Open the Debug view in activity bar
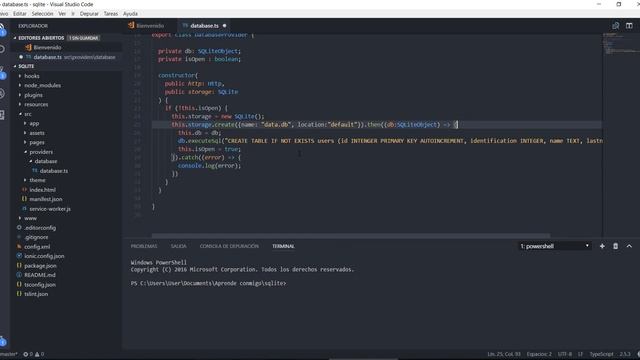640x360 pixels. [2, 94]
